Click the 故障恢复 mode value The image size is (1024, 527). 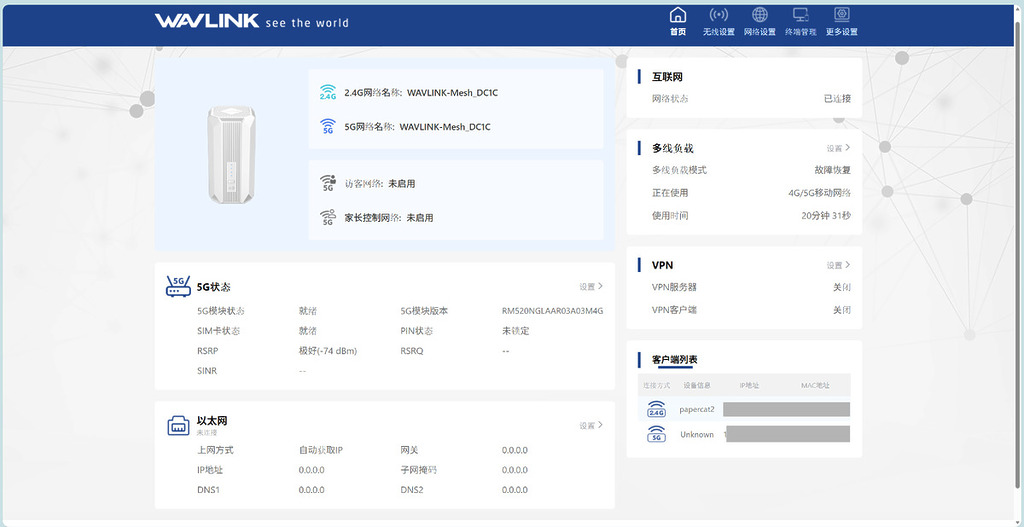(833, 170)
